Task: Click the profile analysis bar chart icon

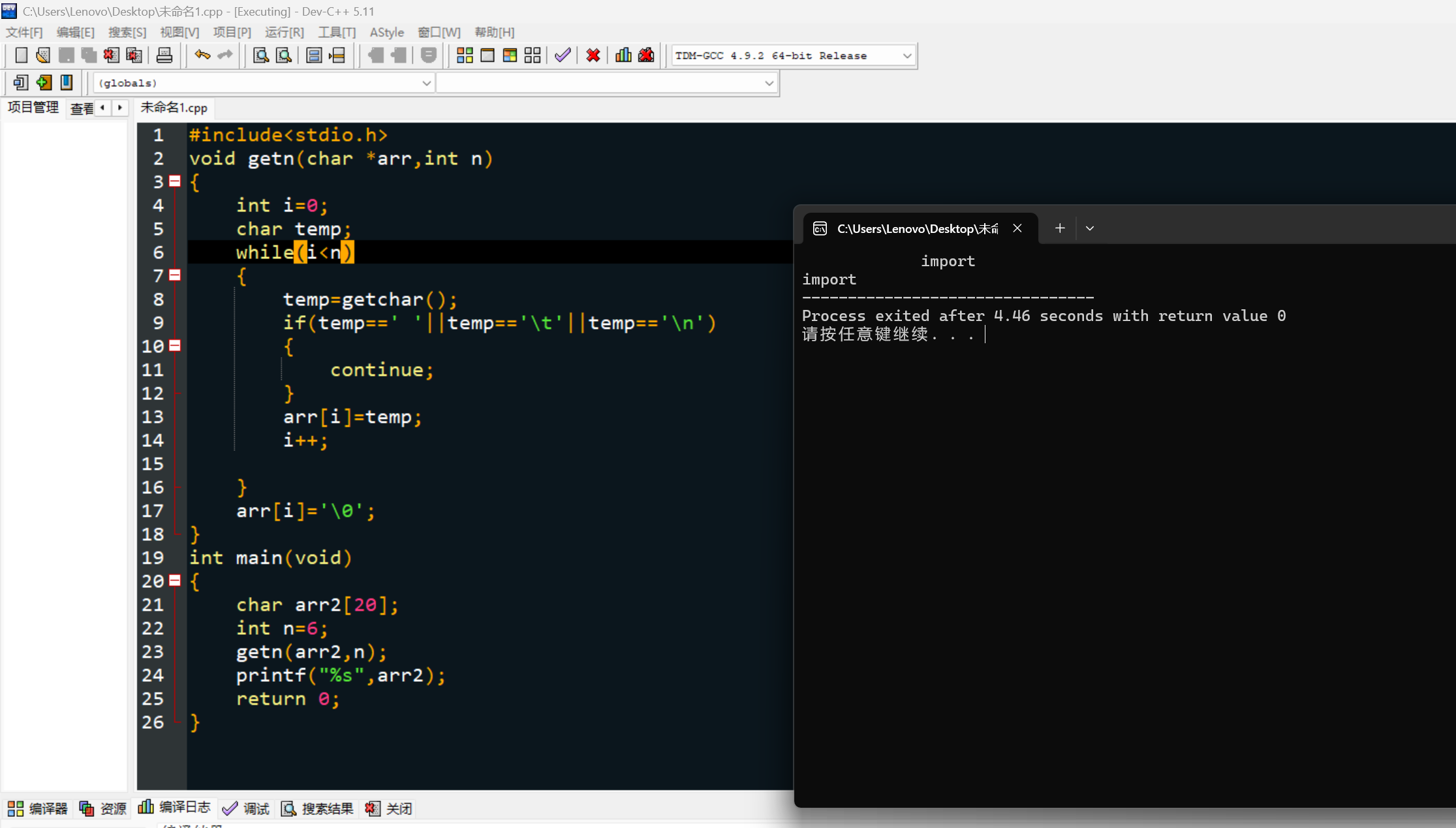Action: 623,55
